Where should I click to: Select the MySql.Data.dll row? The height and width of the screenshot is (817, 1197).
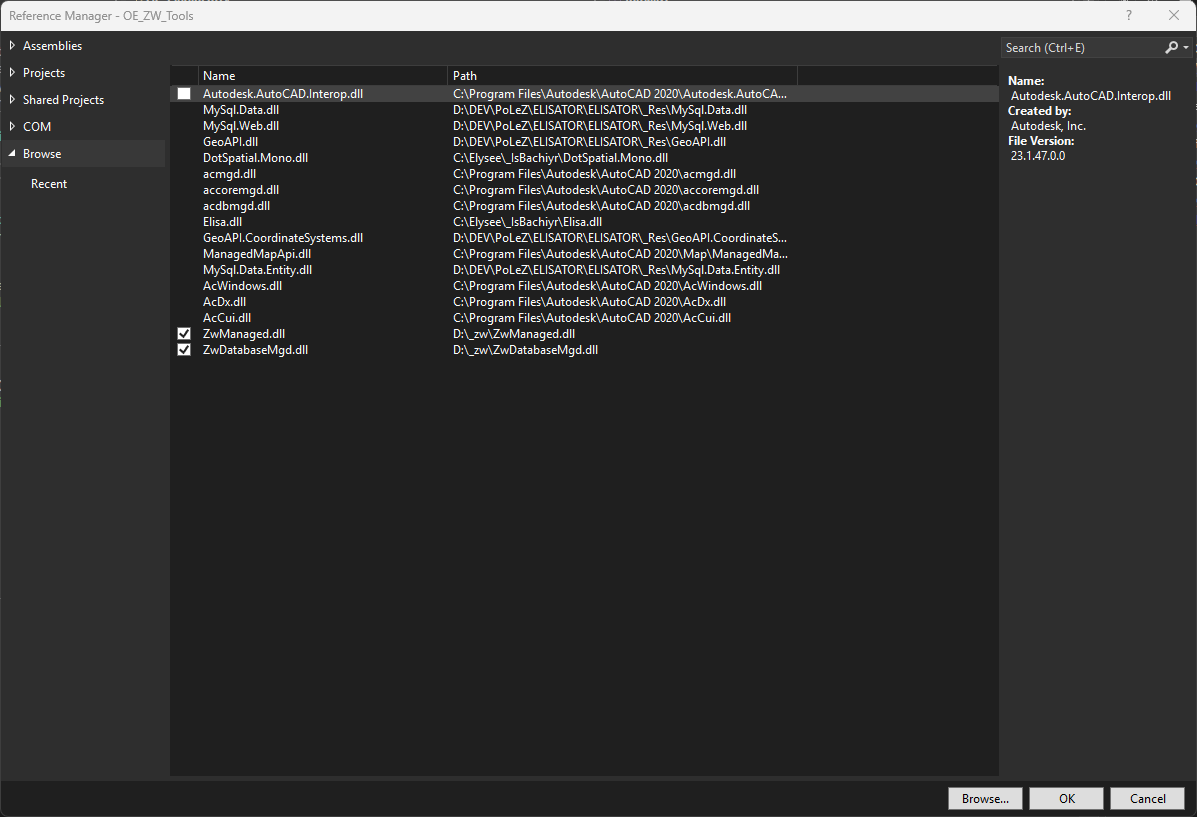[584, 110]
